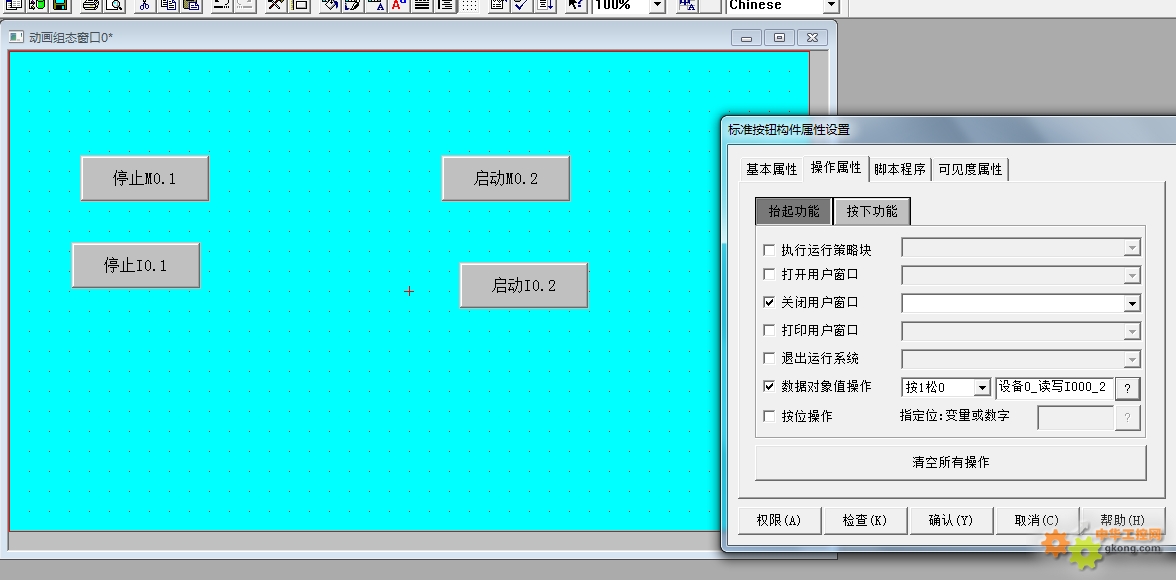Screen dimensions: 1176x580
Task: Tick the 按位操作 checkbox
Action: point(769,416)
